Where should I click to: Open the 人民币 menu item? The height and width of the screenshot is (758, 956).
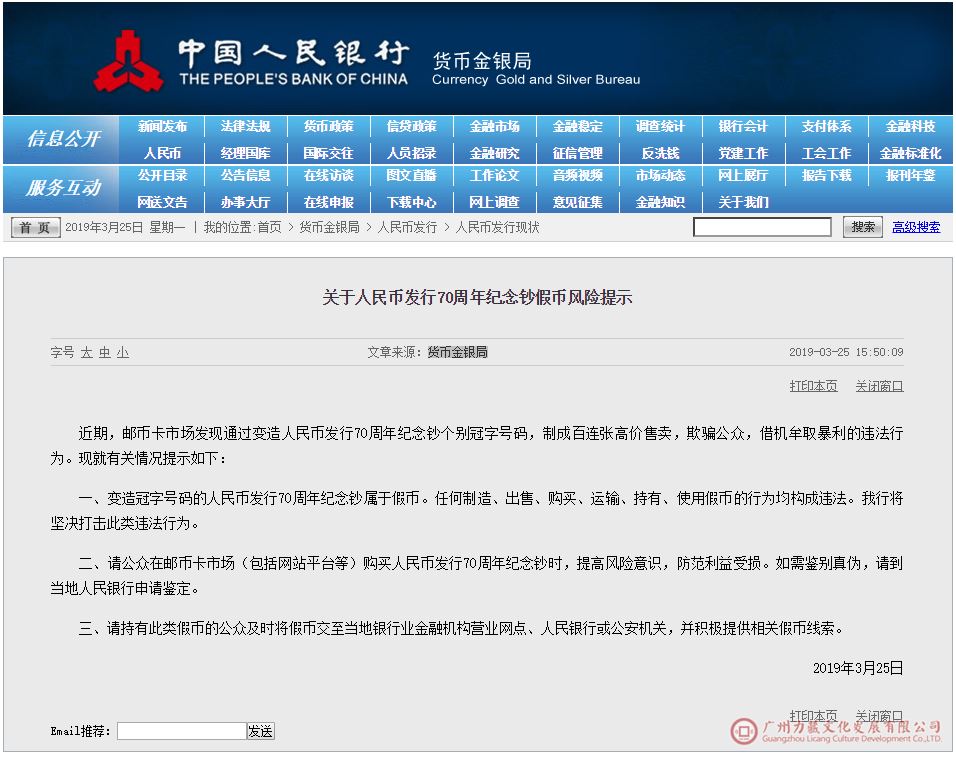(162, 153)
